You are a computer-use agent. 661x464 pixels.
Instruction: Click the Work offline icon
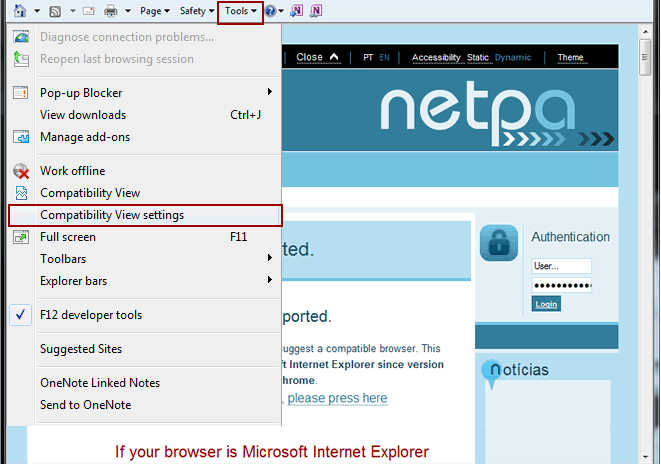pos(21,171)
